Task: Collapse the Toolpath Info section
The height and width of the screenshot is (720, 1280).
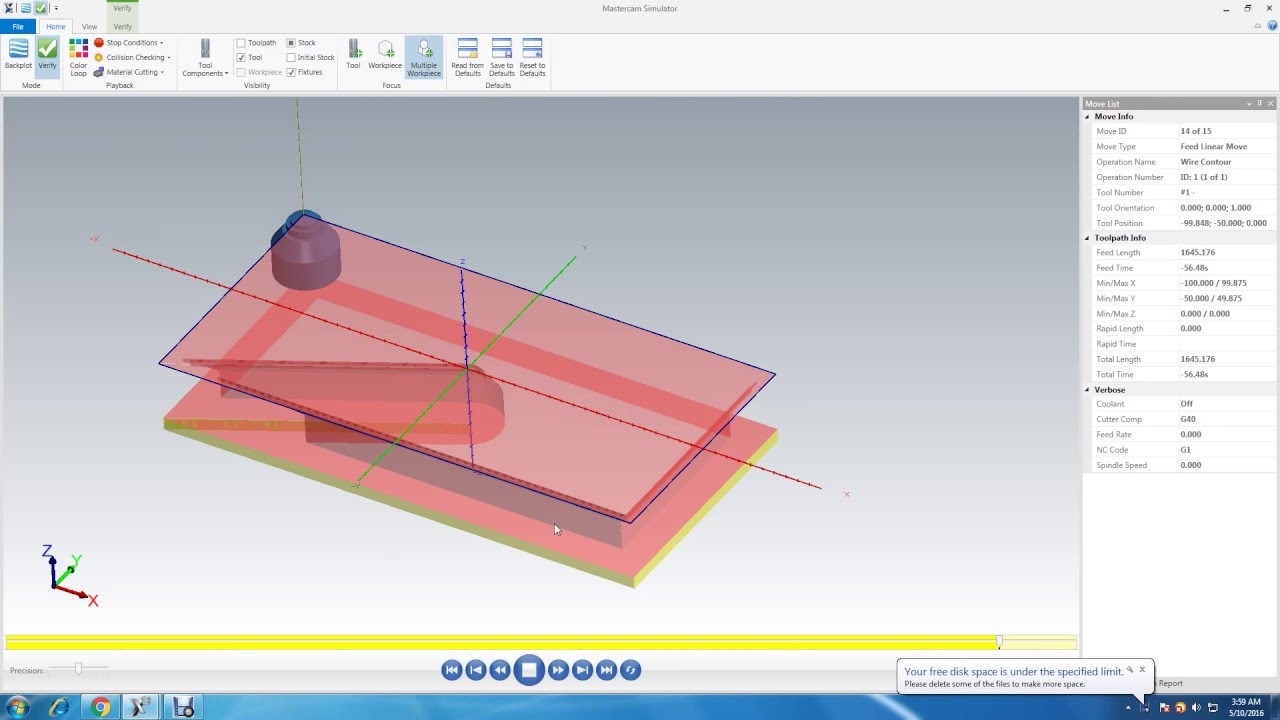Action: point(1088,238)
